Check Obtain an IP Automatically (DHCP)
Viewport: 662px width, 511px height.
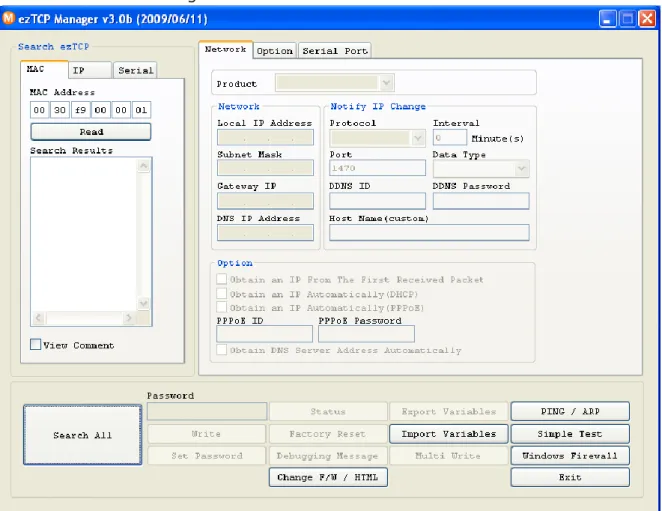[221, 294]
